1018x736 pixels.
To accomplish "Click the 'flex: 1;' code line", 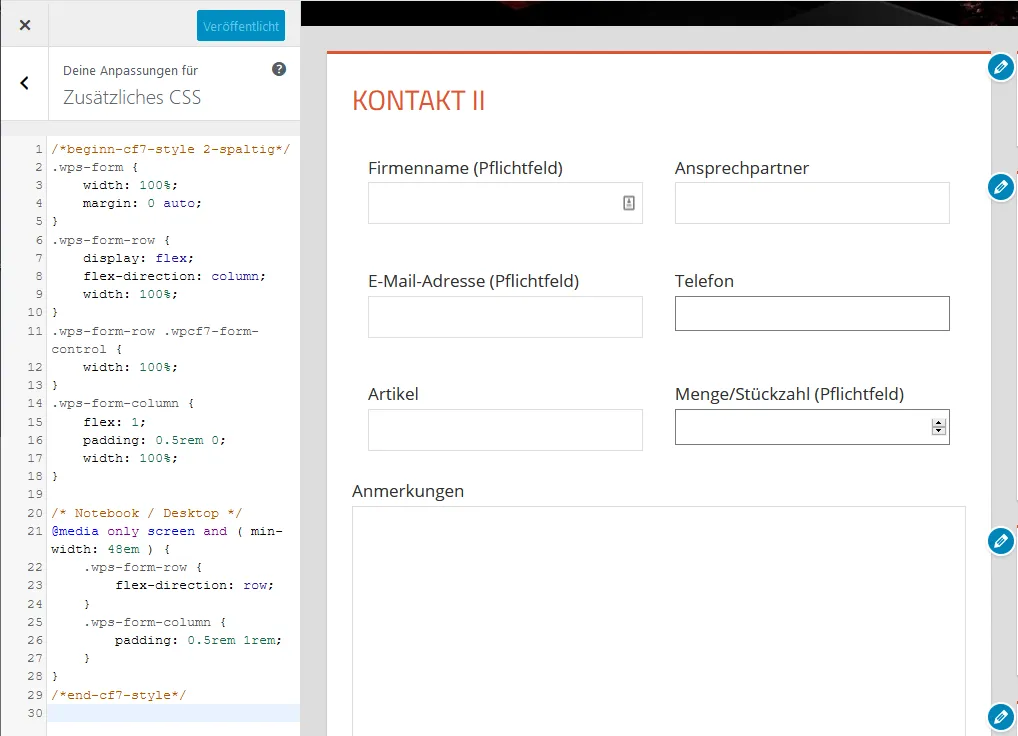I will 114,422.
